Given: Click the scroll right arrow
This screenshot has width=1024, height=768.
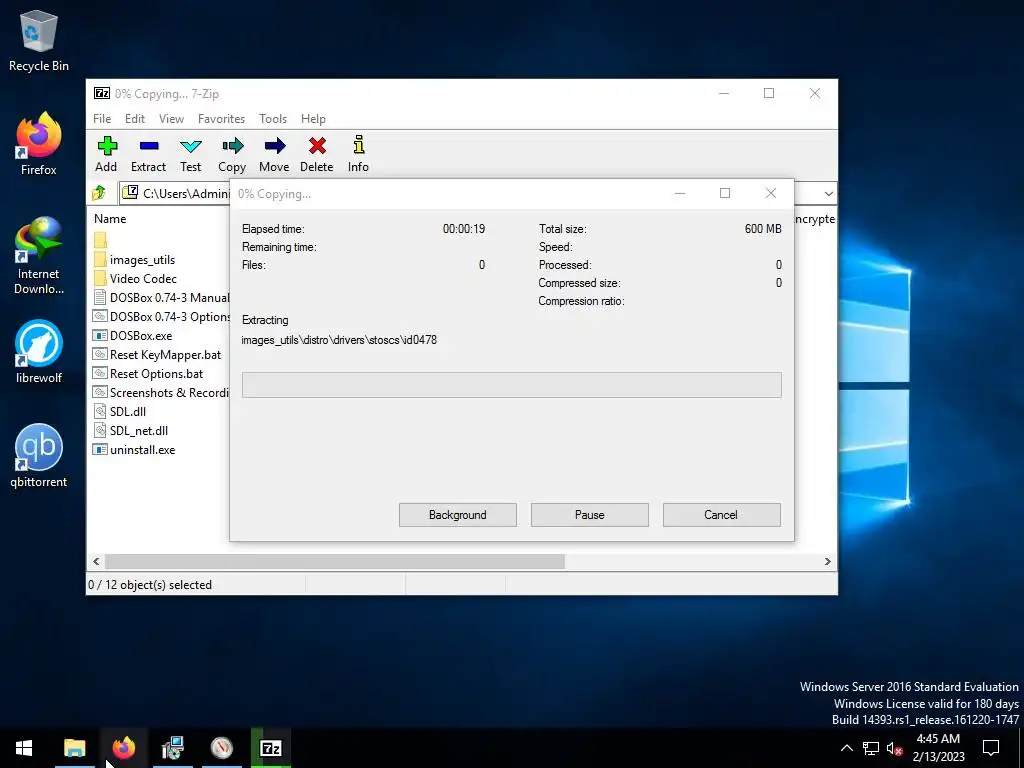Looking at the screenshot, I should coord(827,562).
